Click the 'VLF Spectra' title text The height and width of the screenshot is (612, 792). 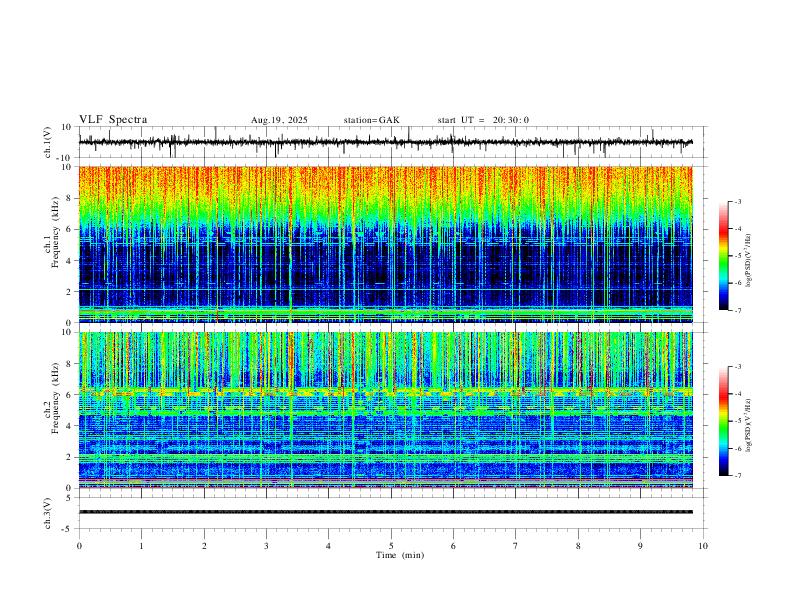113,120
